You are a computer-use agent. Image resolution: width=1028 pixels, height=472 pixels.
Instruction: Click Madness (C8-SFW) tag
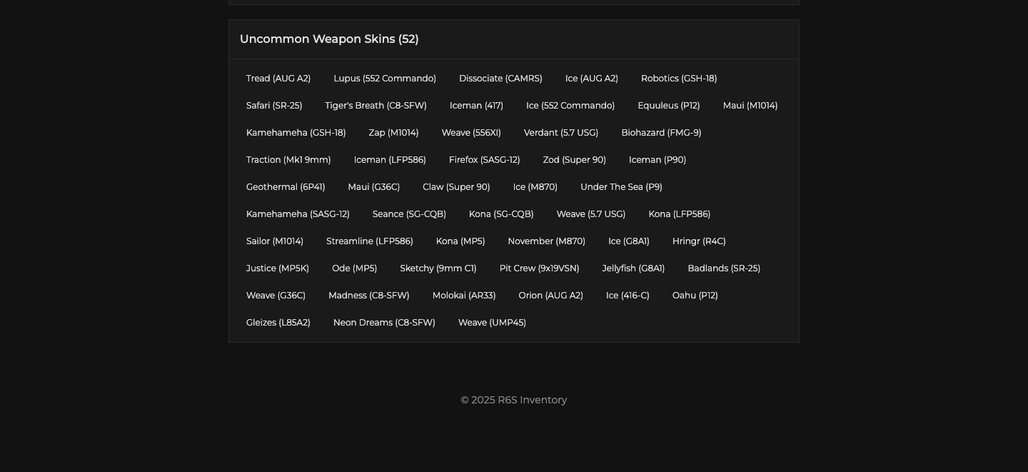coord(368,296)
